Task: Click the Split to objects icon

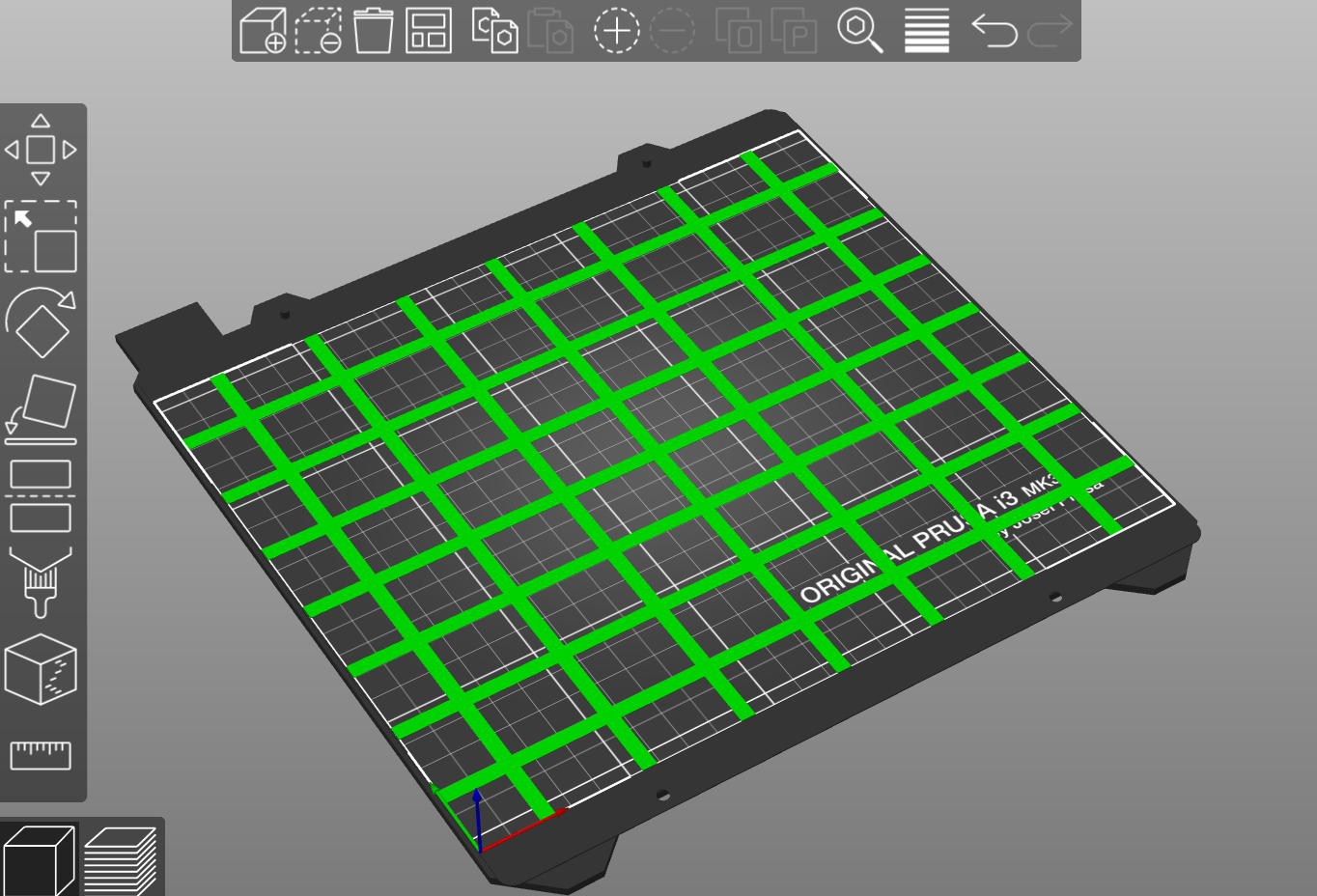Action: (x=739, y=31)
